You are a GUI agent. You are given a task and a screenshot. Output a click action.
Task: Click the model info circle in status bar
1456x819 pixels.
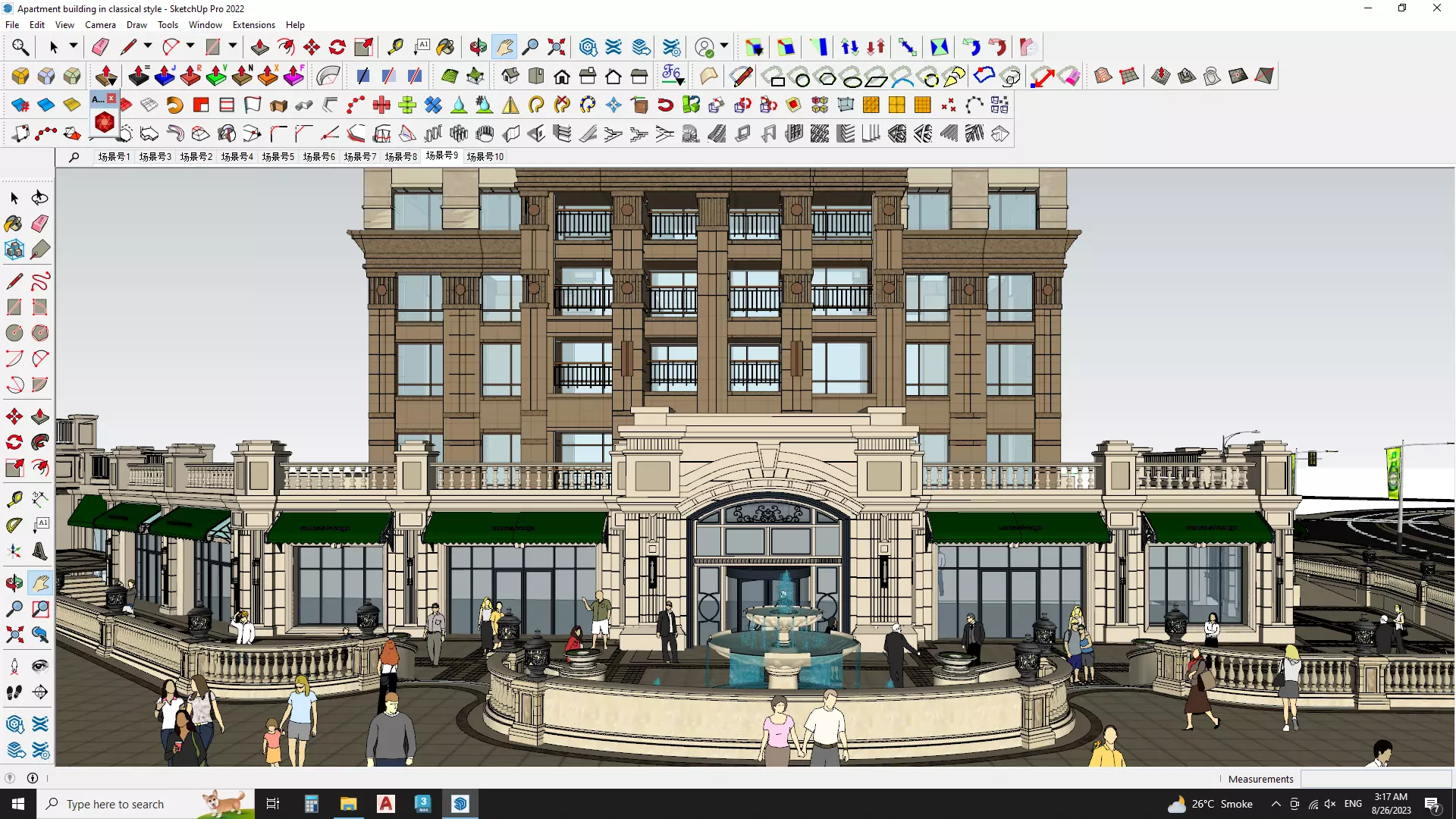tap(33, 778)
